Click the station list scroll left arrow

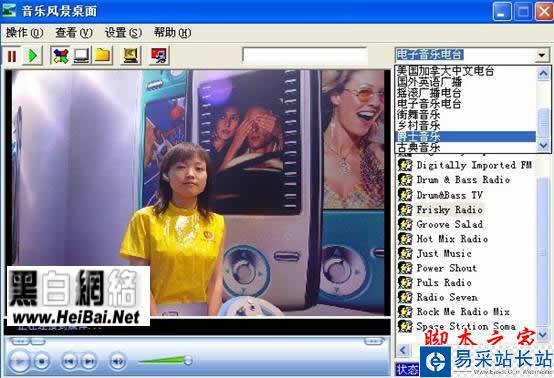[x=403, y=350]
